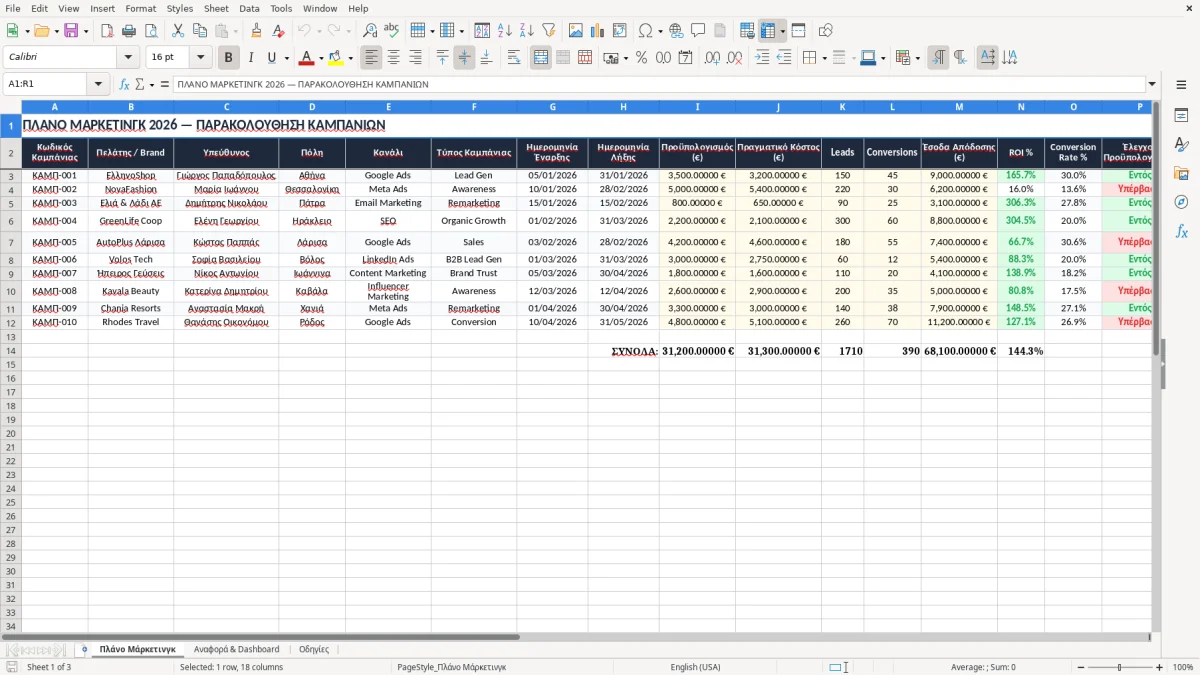The width and height of the screenshot is (1200, 675).
Task: Click the English (USA) language status
Action: point(695,667)
